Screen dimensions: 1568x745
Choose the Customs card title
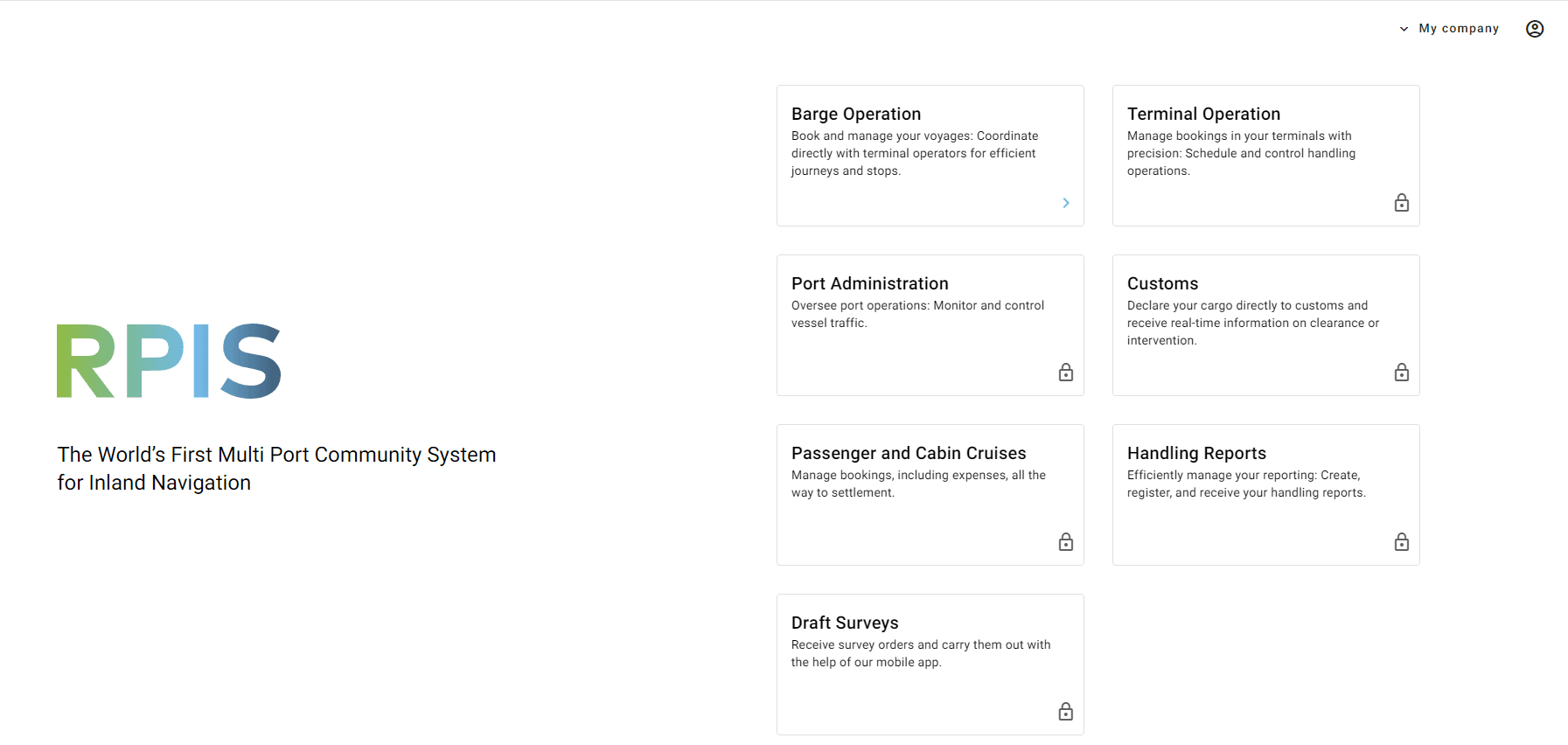[x=1162, y=283]
